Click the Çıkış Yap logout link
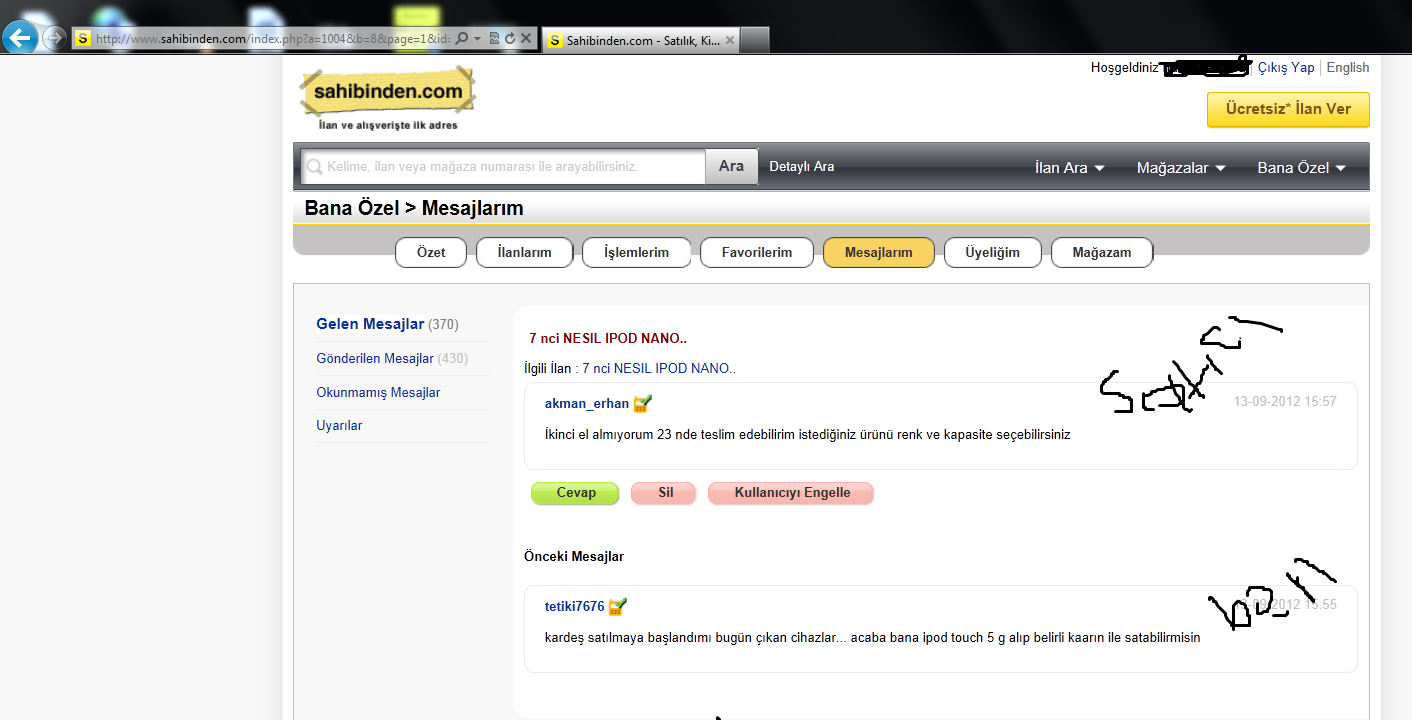 coord(1286,67)
